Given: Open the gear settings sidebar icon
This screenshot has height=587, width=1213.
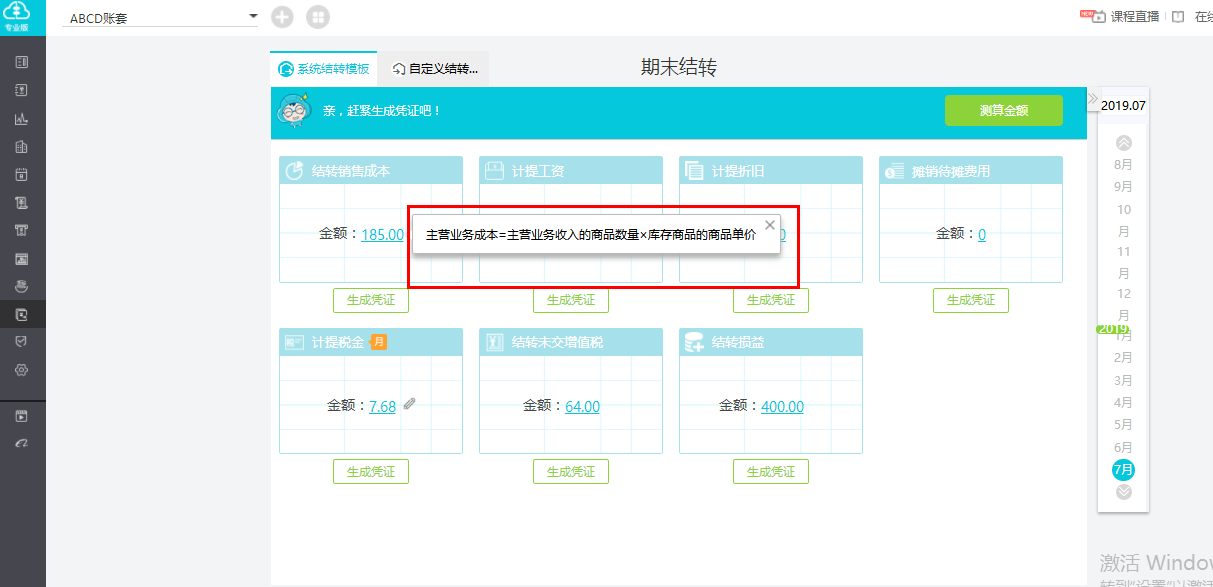Looking at the screenshot, I should [22, 370].
